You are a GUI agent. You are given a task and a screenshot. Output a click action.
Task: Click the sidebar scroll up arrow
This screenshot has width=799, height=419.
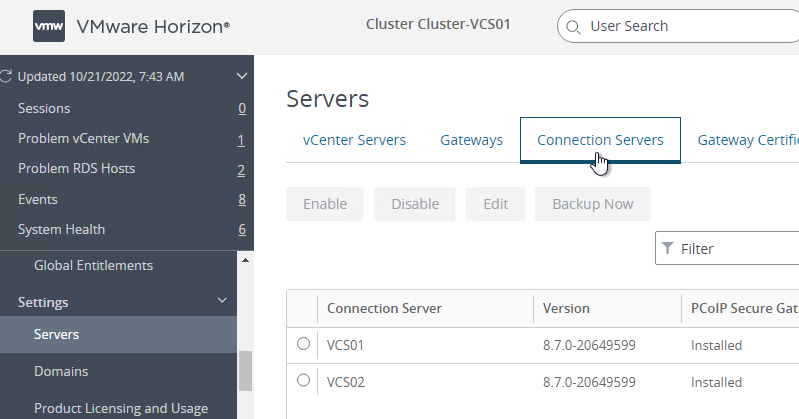(245, 260)
